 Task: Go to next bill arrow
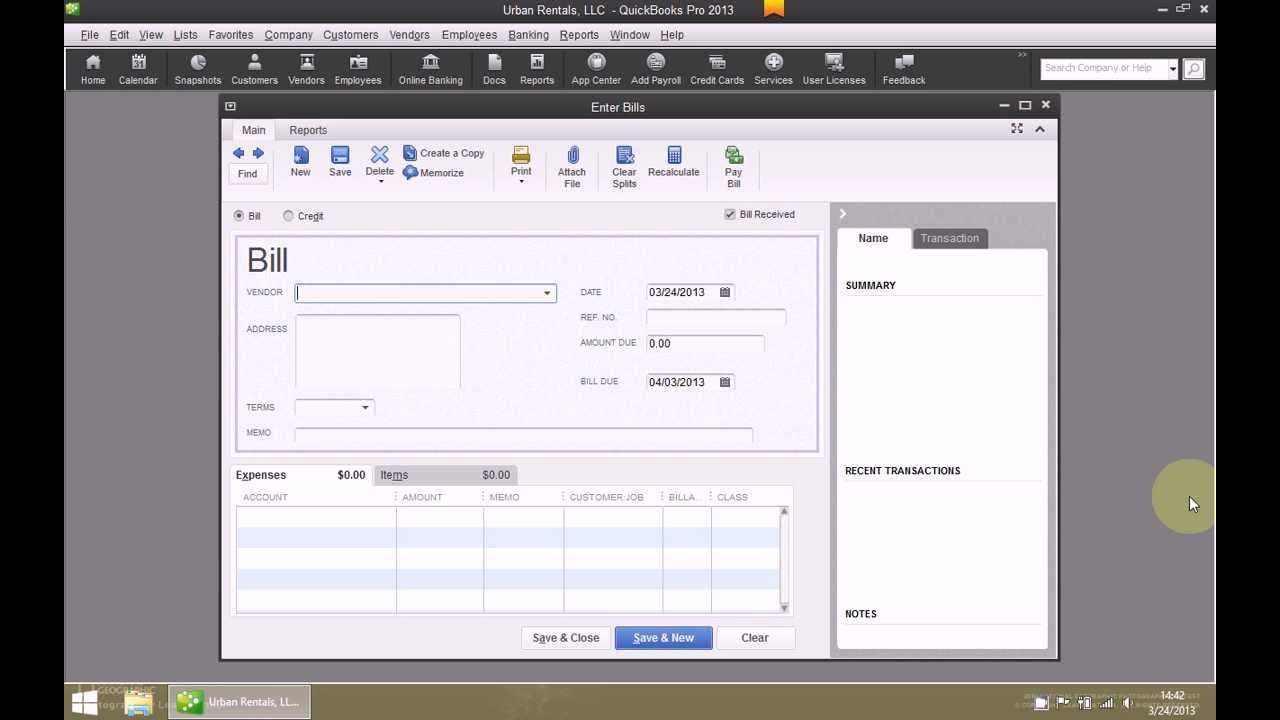258,153
